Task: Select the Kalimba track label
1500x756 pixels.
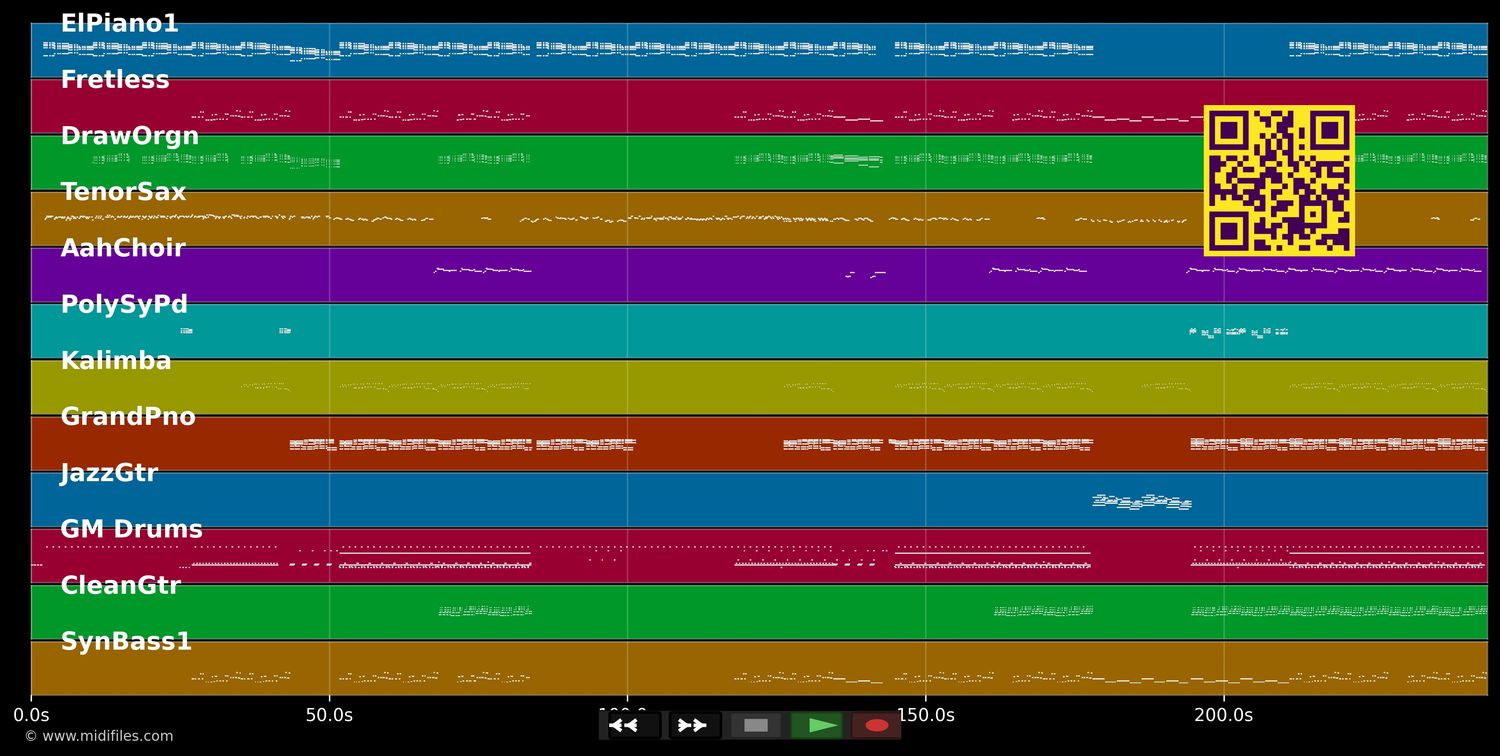Action: pyautogui.click(x=116, y=361)
